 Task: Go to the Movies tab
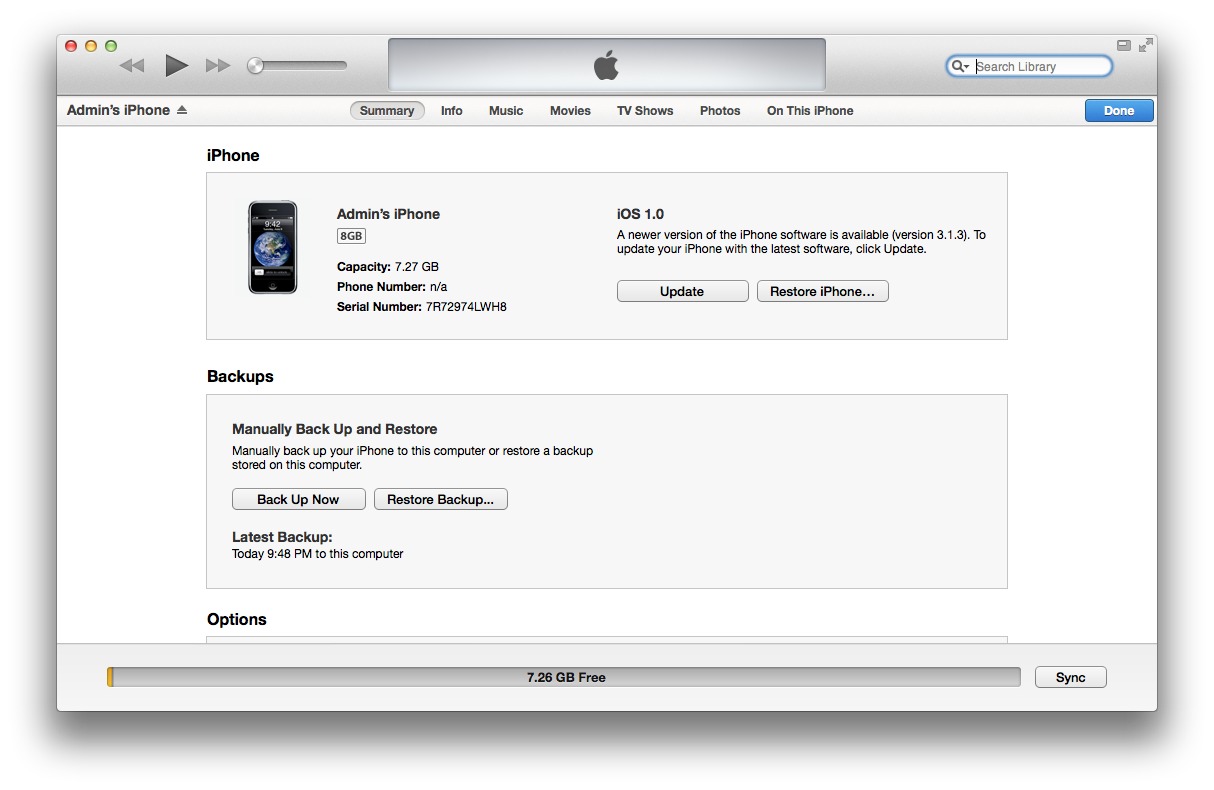click(570, 111)
